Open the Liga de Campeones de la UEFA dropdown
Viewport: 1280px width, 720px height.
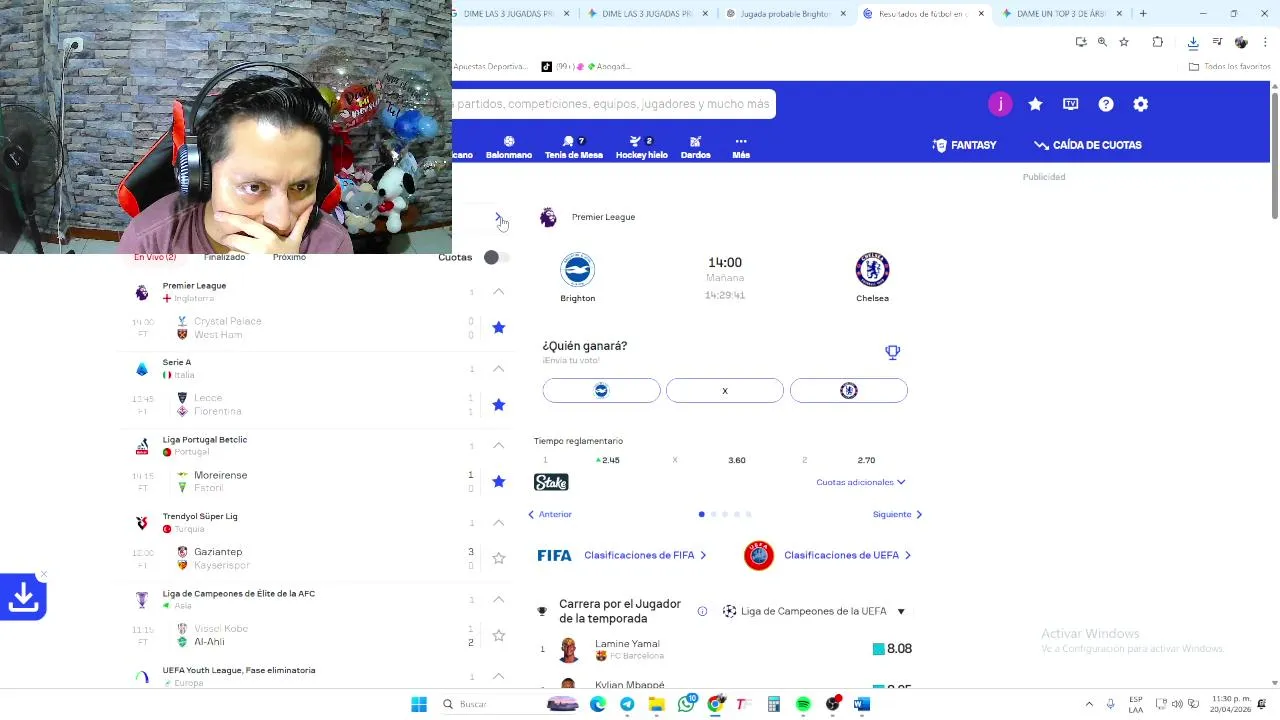[x=814, y=611]
